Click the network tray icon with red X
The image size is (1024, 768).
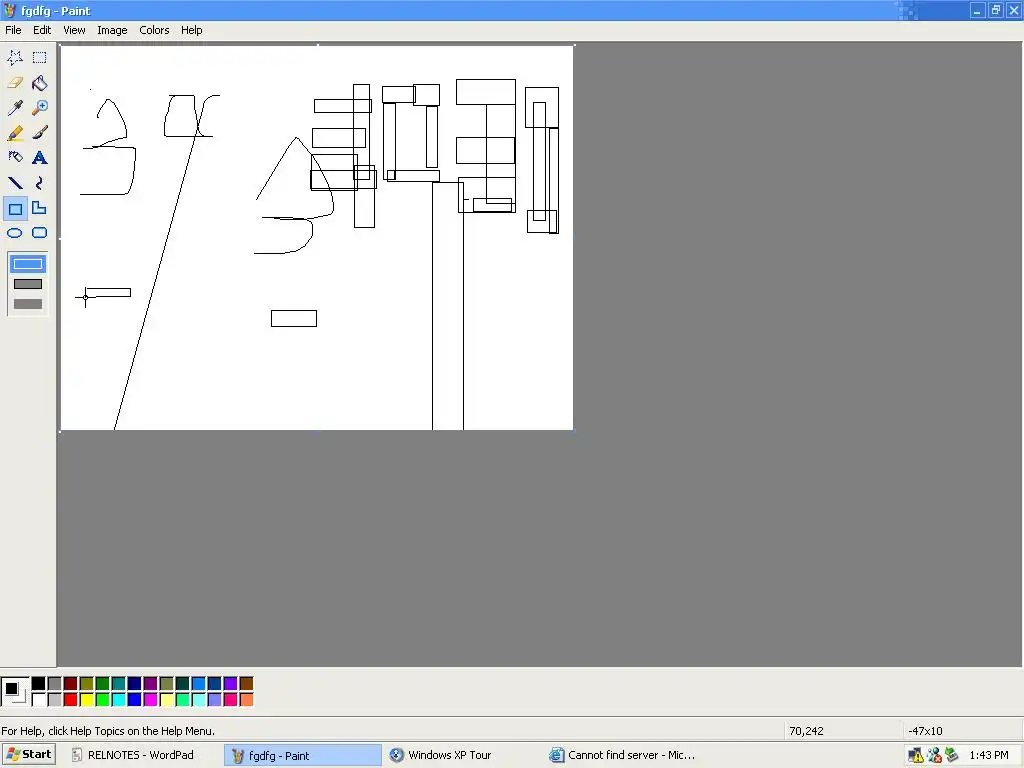coord(935,756)
